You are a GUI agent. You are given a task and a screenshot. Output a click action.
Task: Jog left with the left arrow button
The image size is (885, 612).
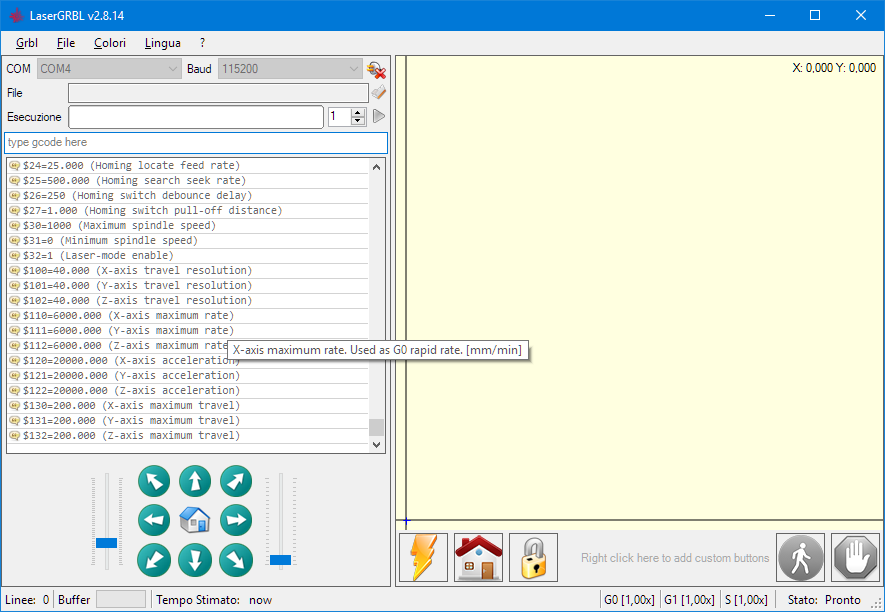click(154, 520)
